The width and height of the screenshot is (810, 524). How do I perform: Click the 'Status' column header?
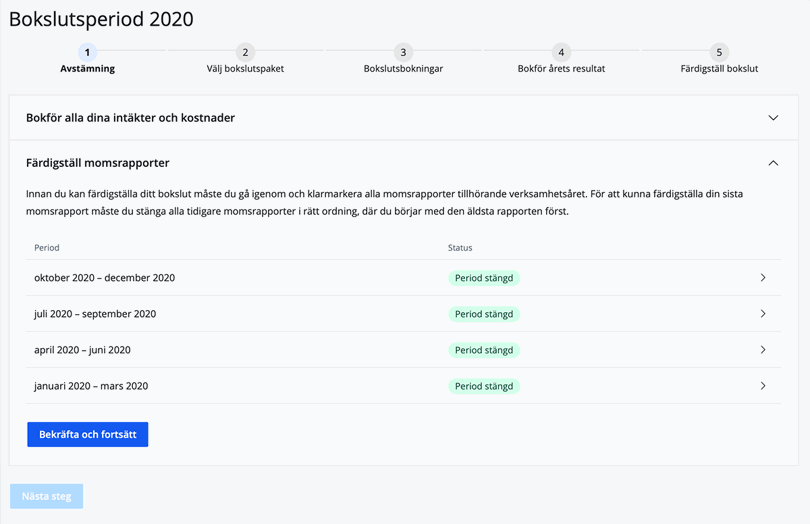click(460, 247)
